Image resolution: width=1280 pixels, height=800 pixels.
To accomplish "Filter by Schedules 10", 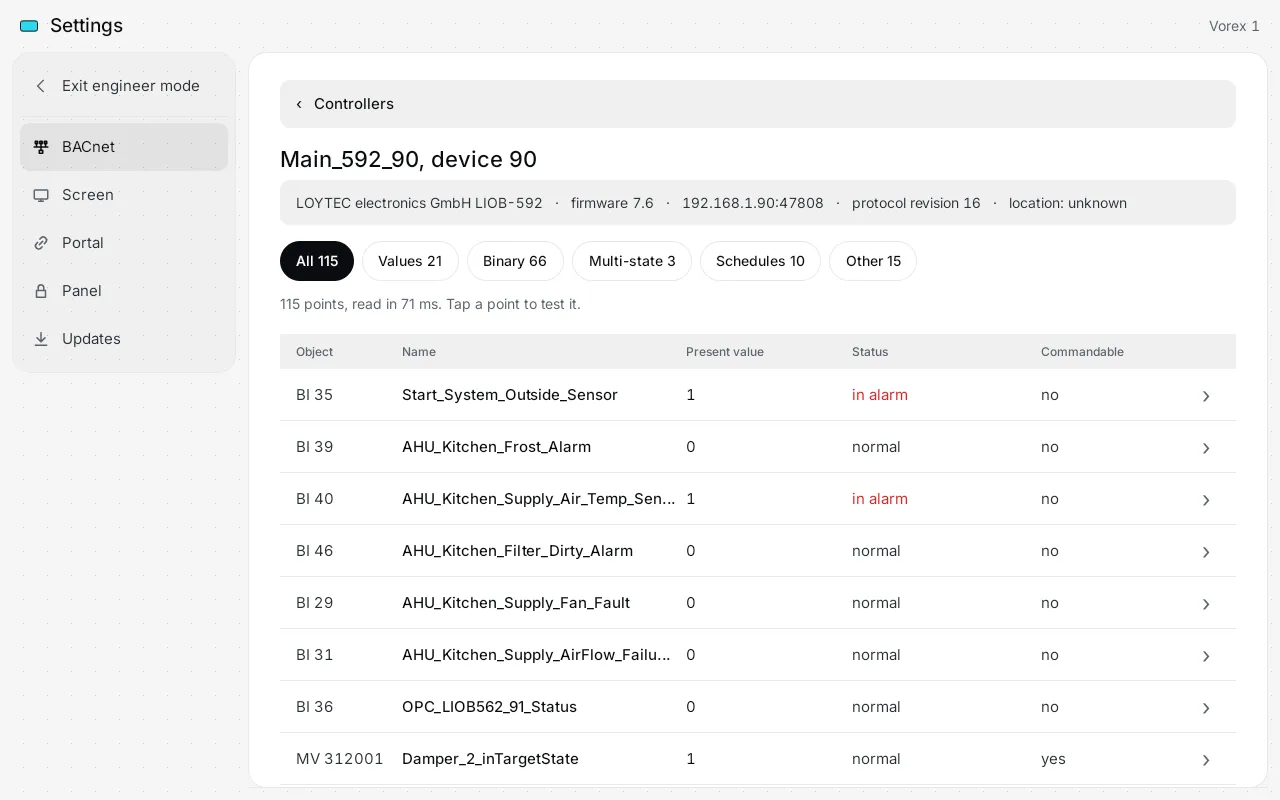I will point(760,261).
